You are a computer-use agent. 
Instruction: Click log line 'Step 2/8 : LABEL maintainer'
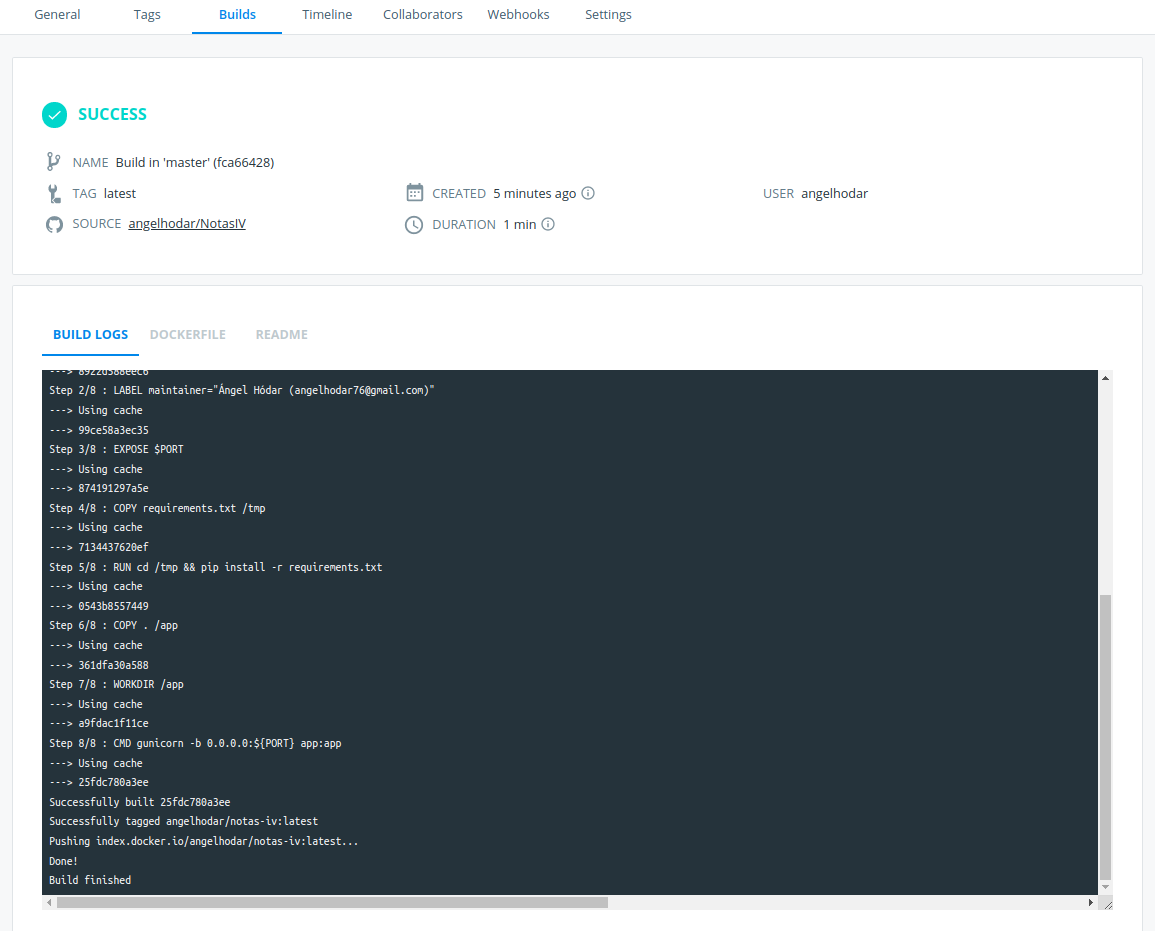coord(242,390)
